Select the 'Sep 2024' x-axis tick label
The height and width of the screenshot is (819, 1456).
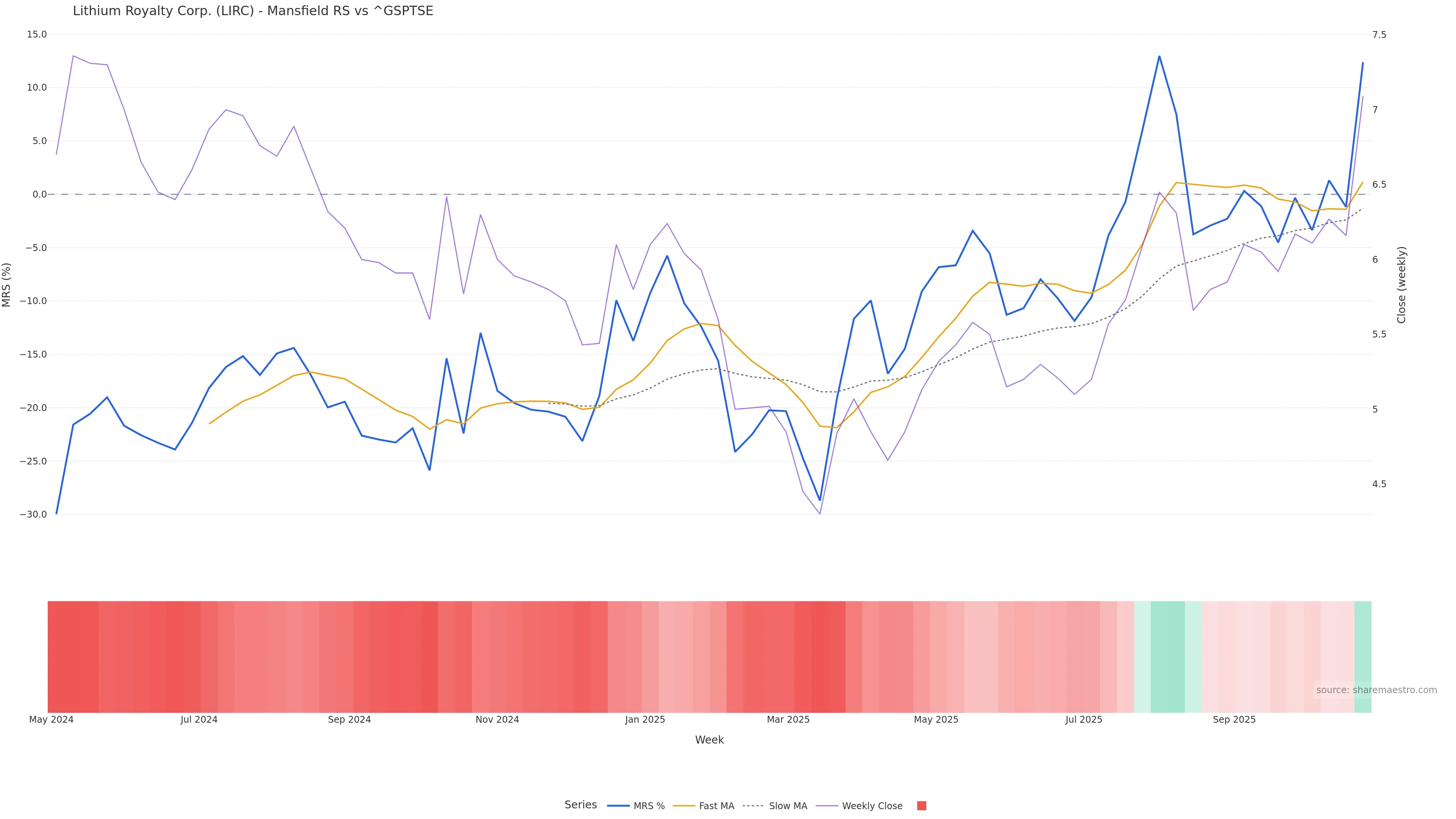pyautogui.click(x=349, y=720)
